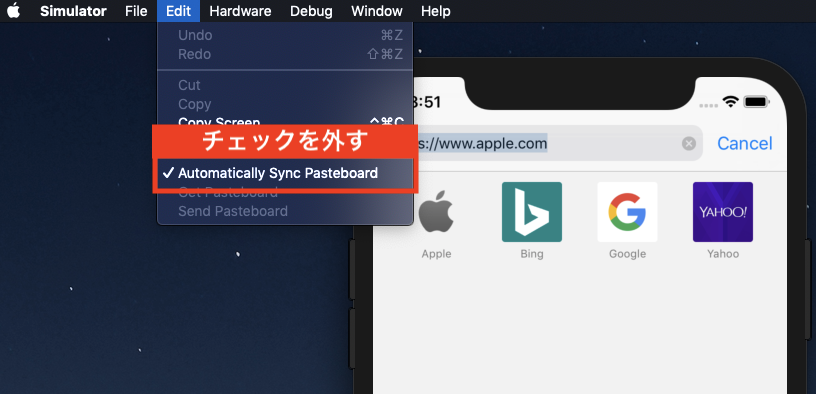816x394 pixels.
Task: Choose Cut in the Edit menu
Action: coord(285,85)
